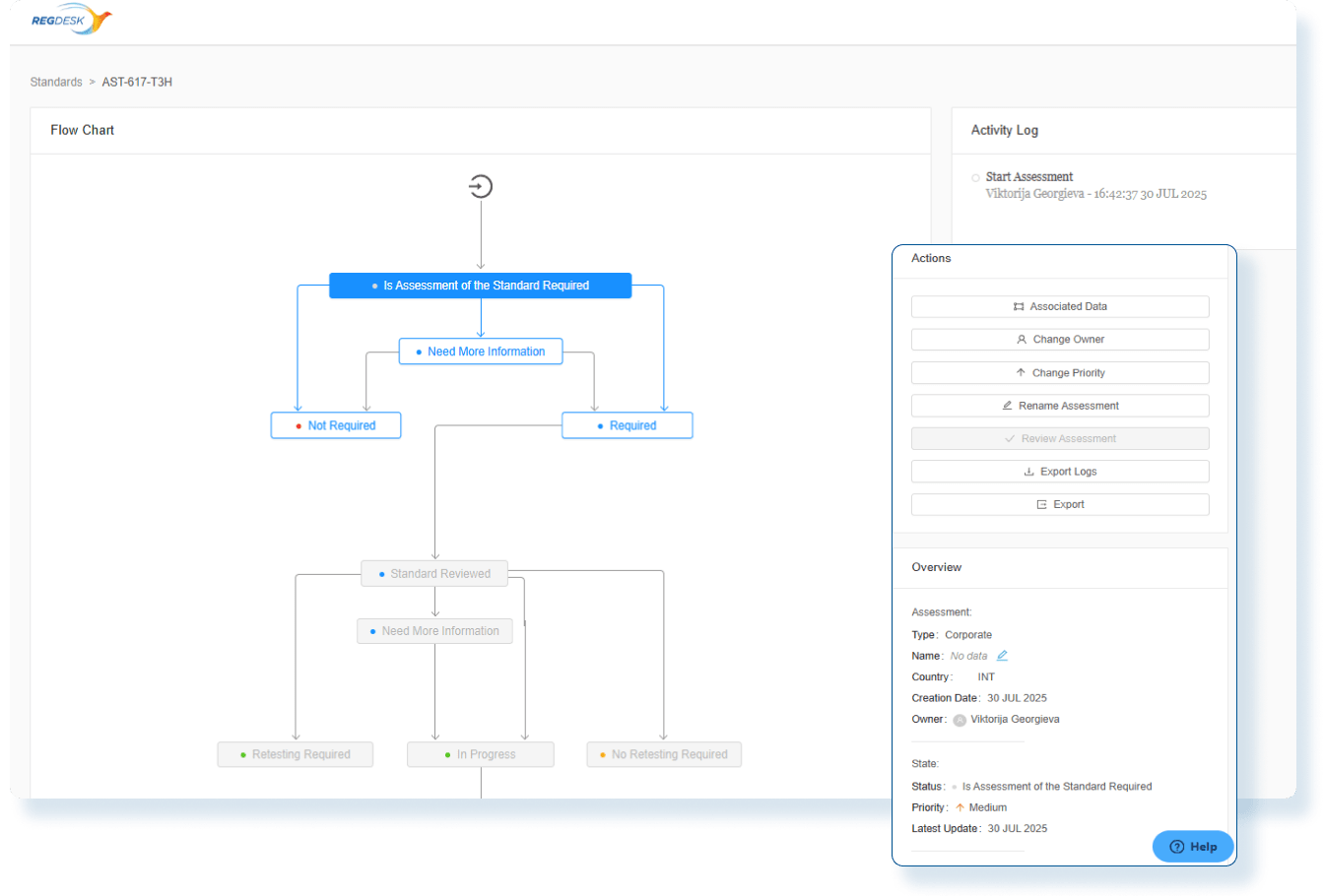
Task: Choose the Not Required flow node
Action: point(336,425)
